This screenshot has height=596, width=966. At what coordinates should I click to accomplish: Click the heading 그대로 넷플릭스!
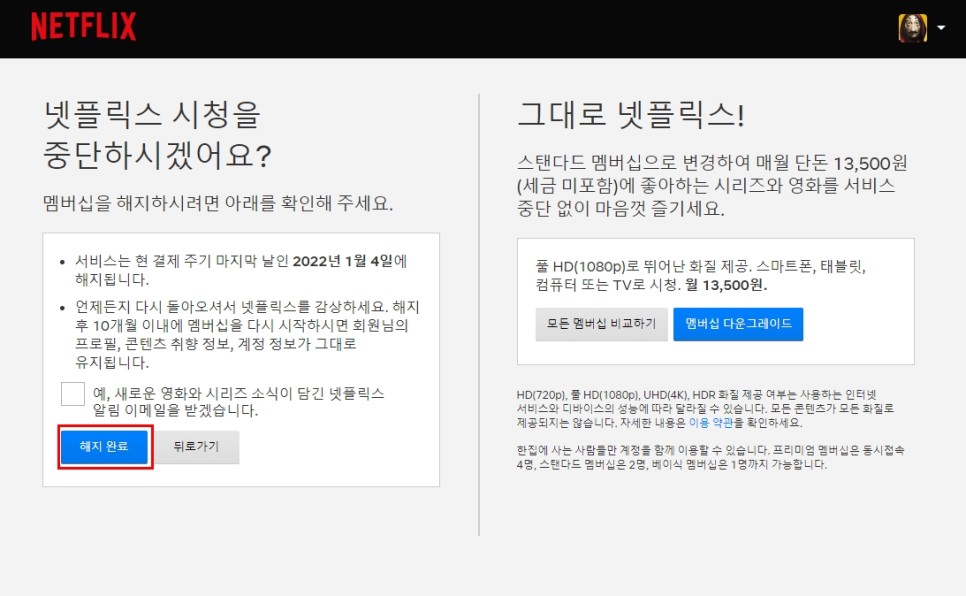click(631, 115)
